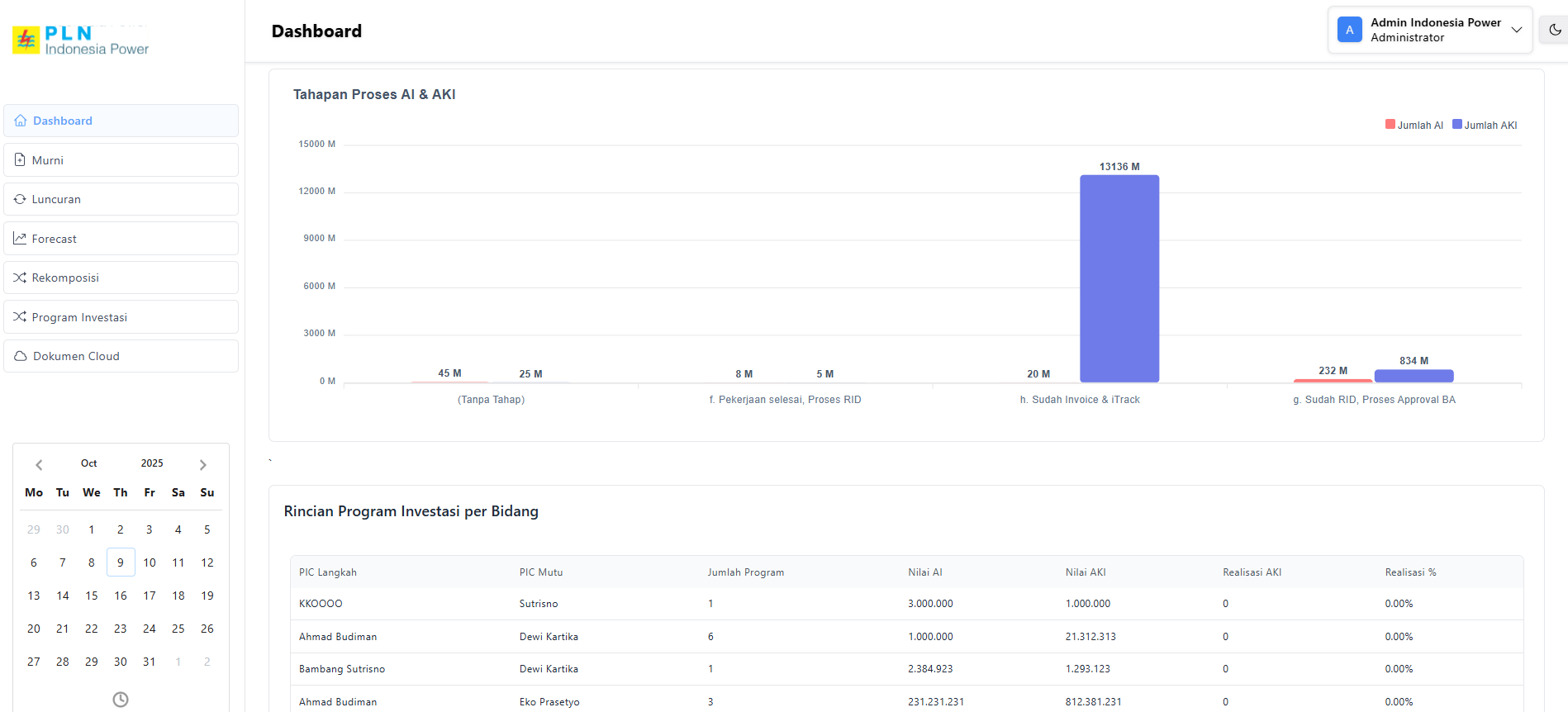This screenshot has width=1568, height=712.
Task: Open the Forecast menu item
Action: pos(55,239)
